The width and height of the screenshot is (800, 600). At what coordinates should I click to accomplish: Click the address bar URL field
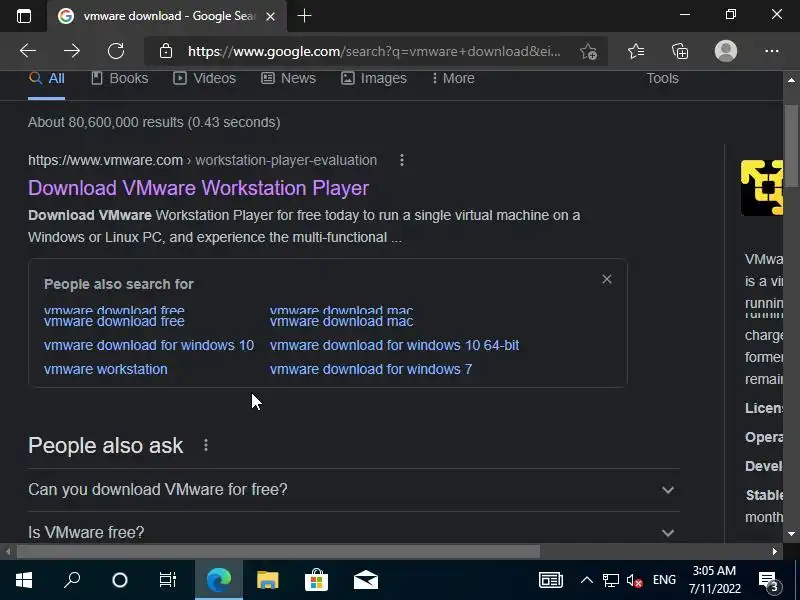[x=374, y=51]
